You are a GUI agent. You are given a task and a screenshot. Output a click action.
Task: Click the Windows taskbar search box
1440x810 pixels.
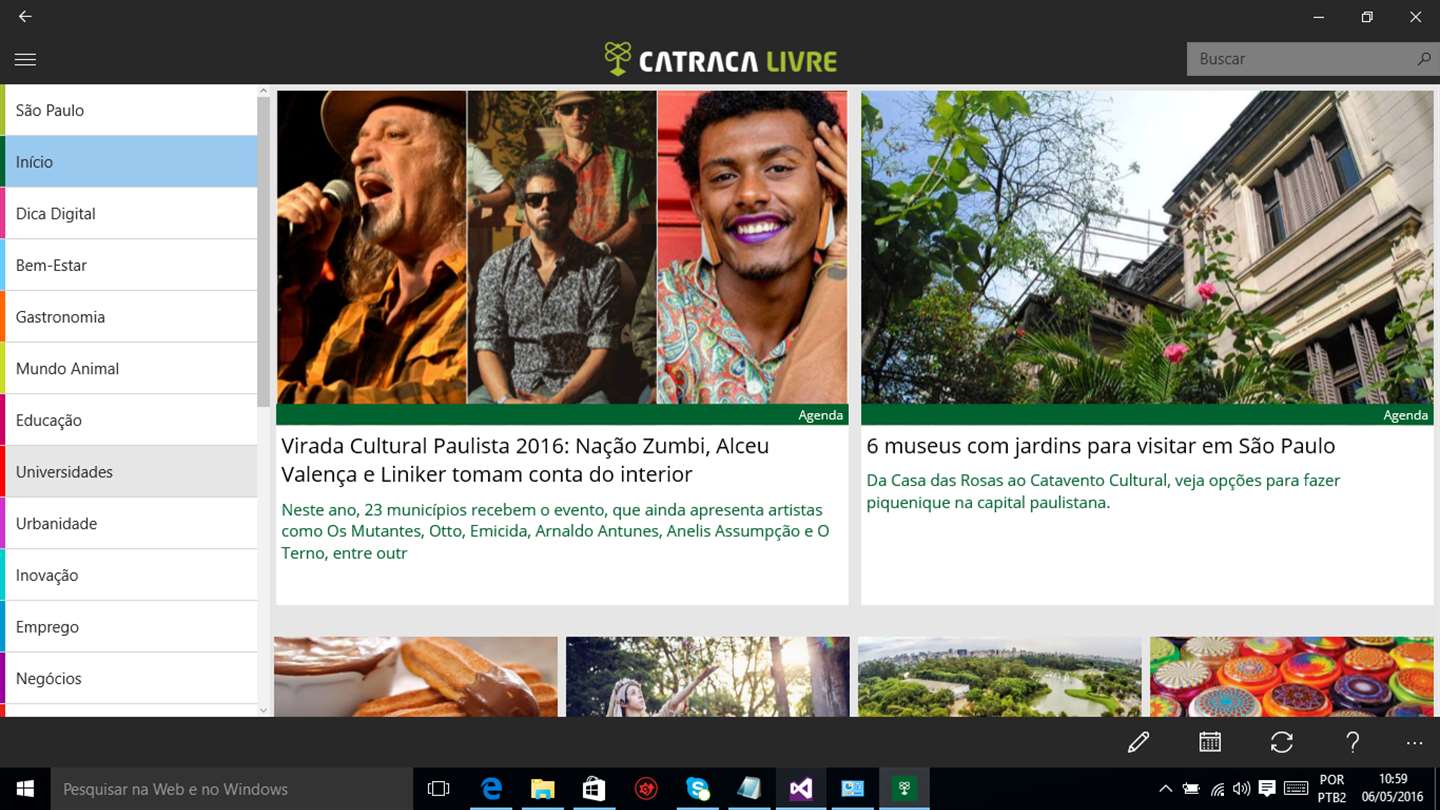point(232,789)
